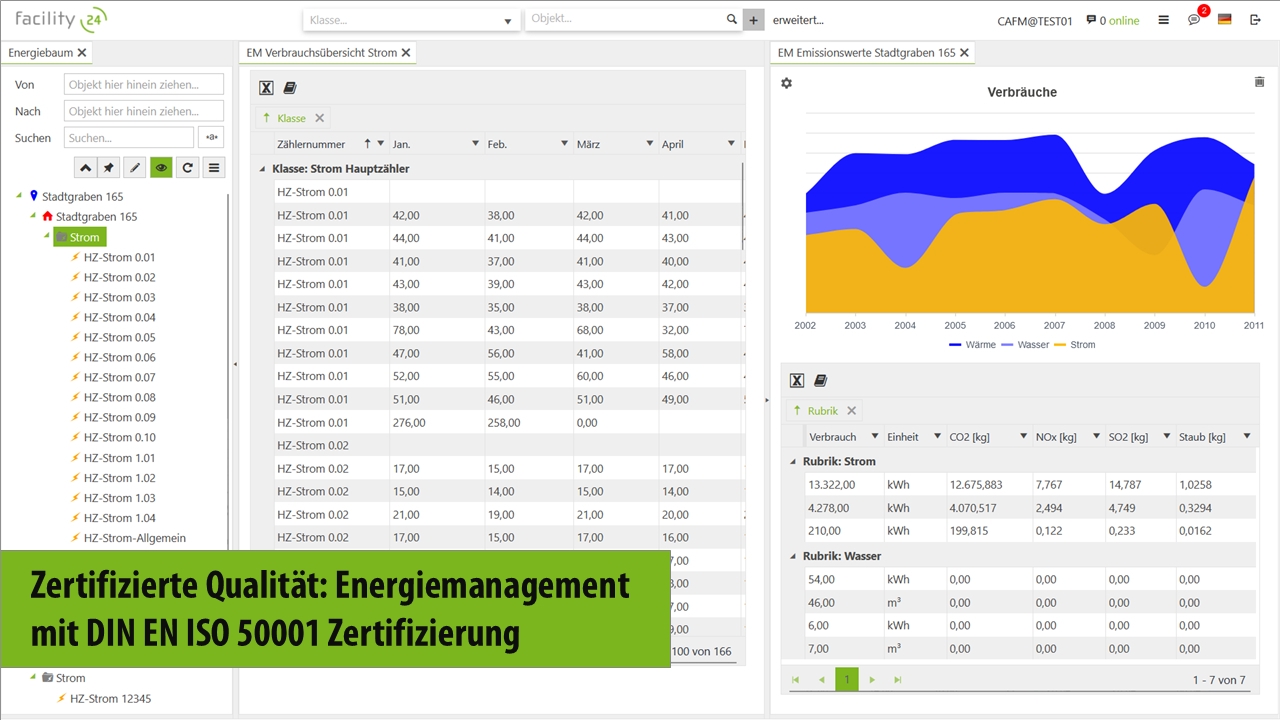Open the Jan. column filter dropdown
This screenshot has height=720, width=1280.
click(x=474, y=144)
